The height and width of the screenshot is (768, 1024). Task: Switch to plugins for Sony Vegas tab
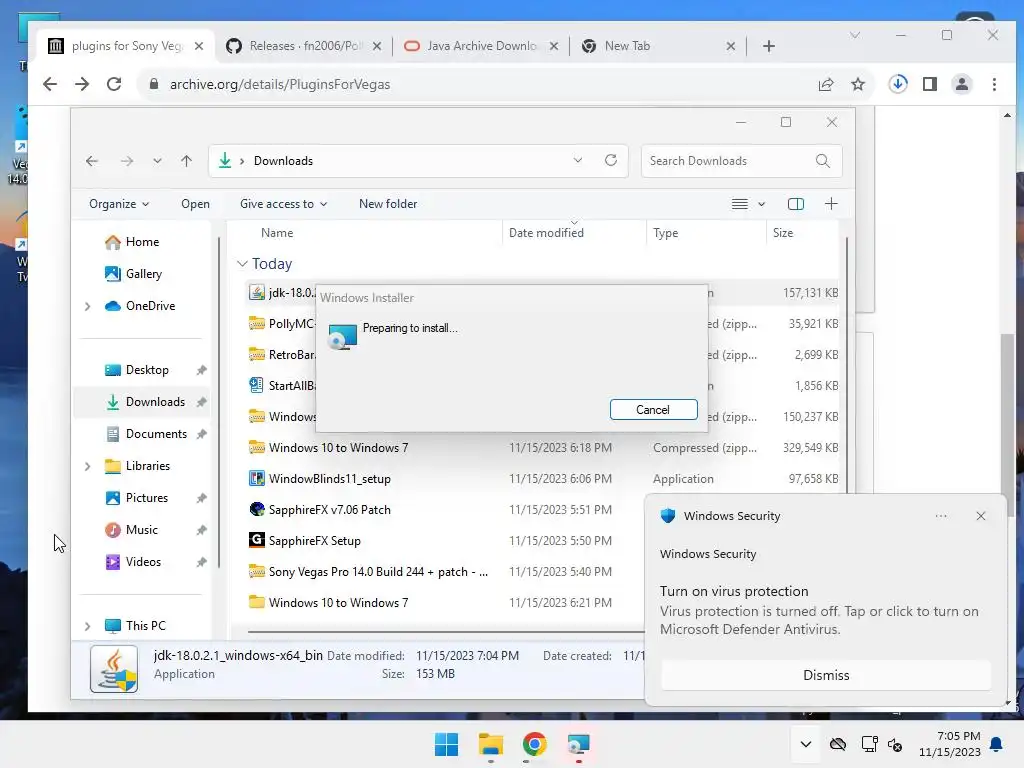tap(125, 46)
